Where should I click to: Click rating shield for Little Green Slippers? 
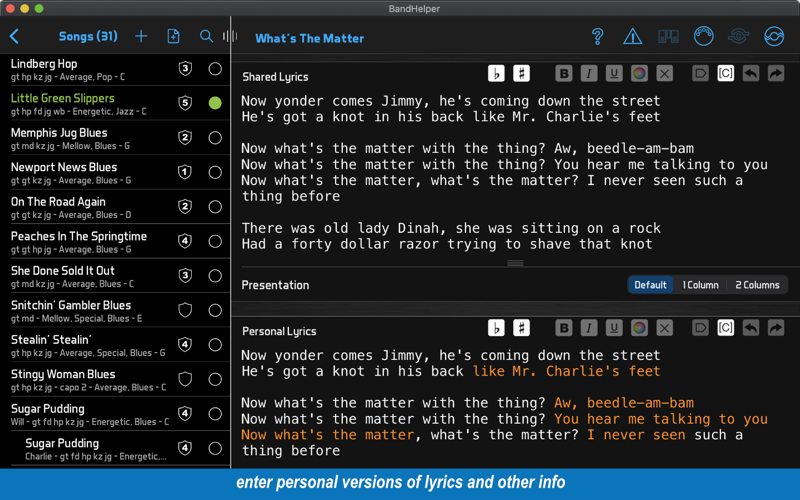[x=185, y=103]
